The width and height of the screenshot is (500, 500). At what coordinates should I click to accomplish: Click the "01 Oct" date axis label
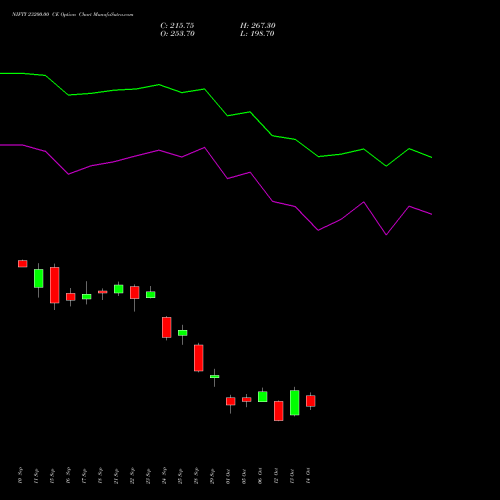point(228,475)
